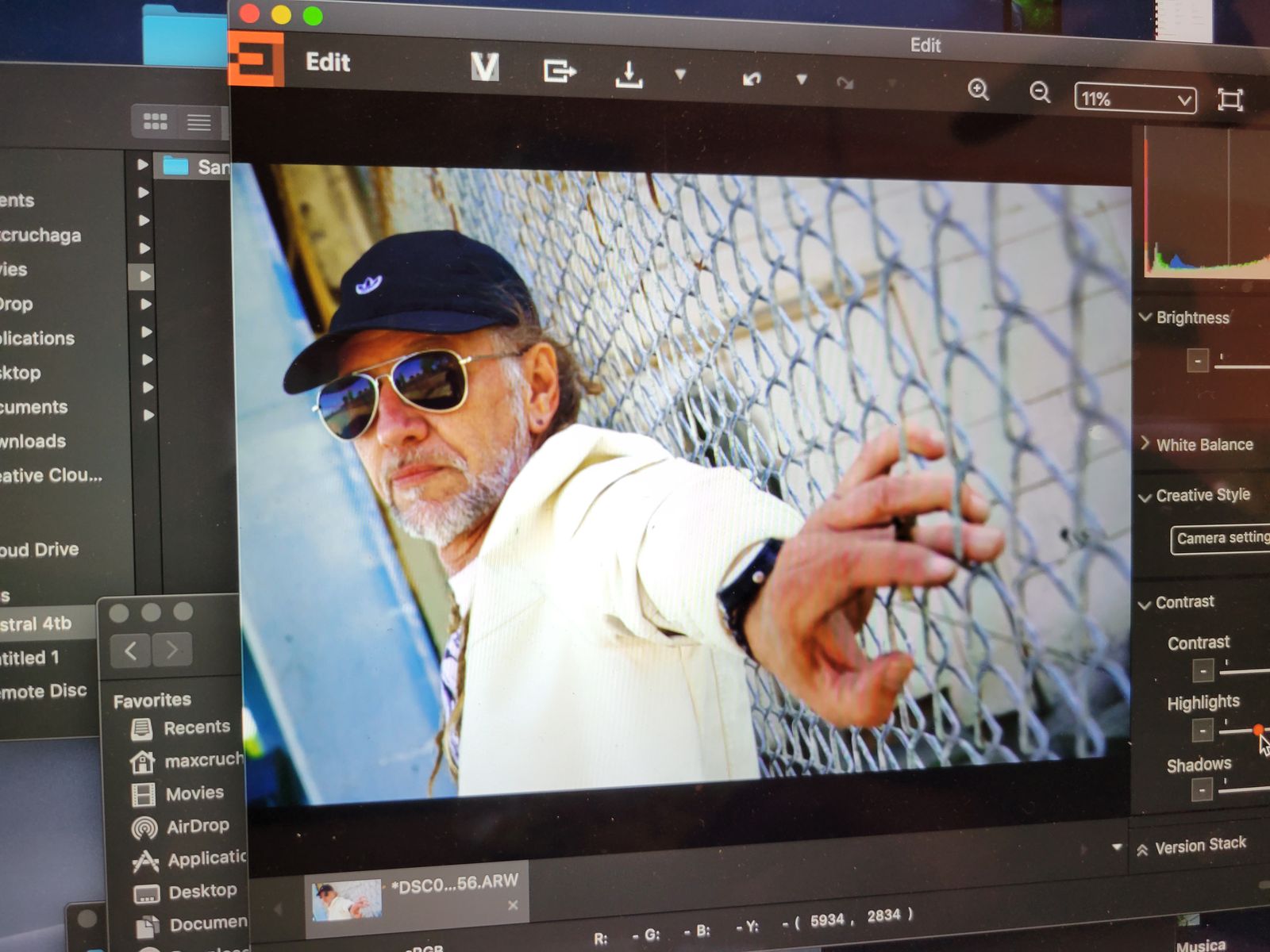
Task: Select the DSC0...56.ARW thumbnail
Action: [x=347, y=900]
